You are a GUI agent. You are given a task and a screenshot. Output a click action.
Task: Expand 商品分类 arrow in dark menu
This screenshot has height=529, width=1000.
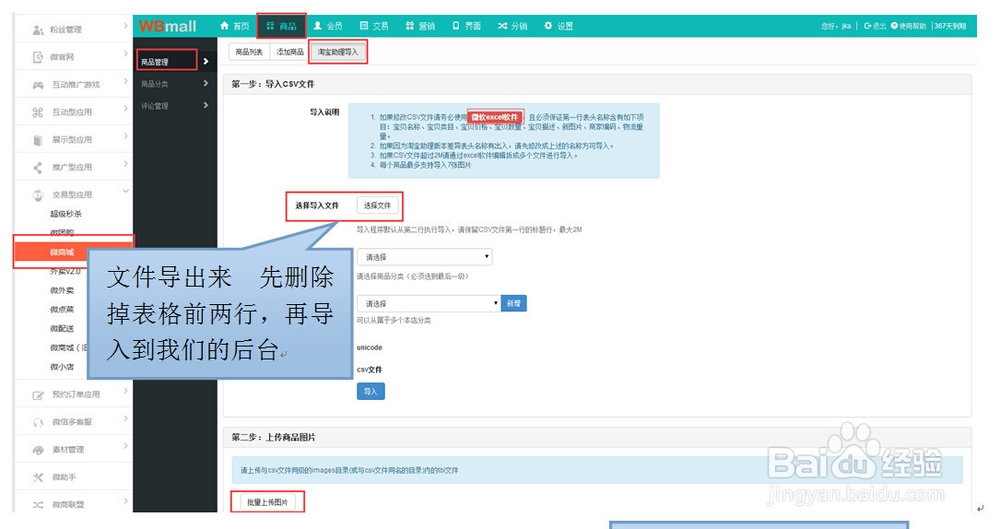click(x=206, y=83)
